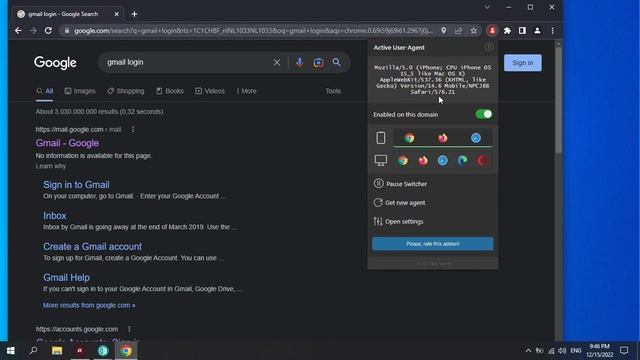Image resolution: width=640 pixels, height=360 pixels.
Task: Click the Google logo
Action: (x=55, y=62)
